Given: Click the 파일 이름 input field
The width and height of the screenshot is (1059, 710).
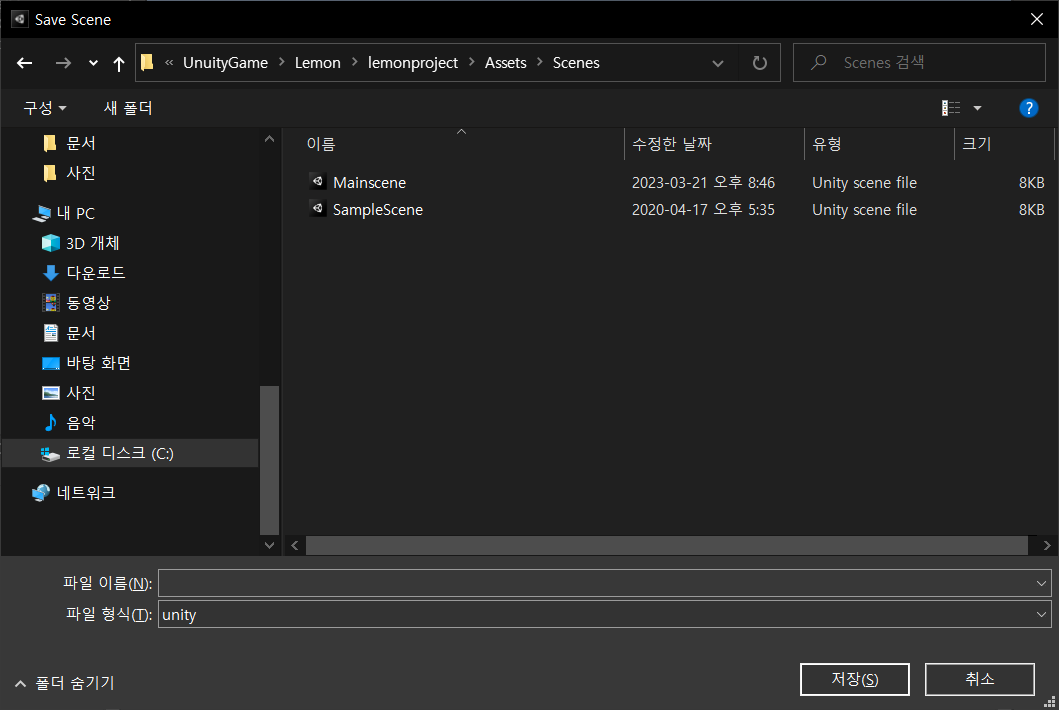Looking at the screenshot, I should click(x=594, y=583).
